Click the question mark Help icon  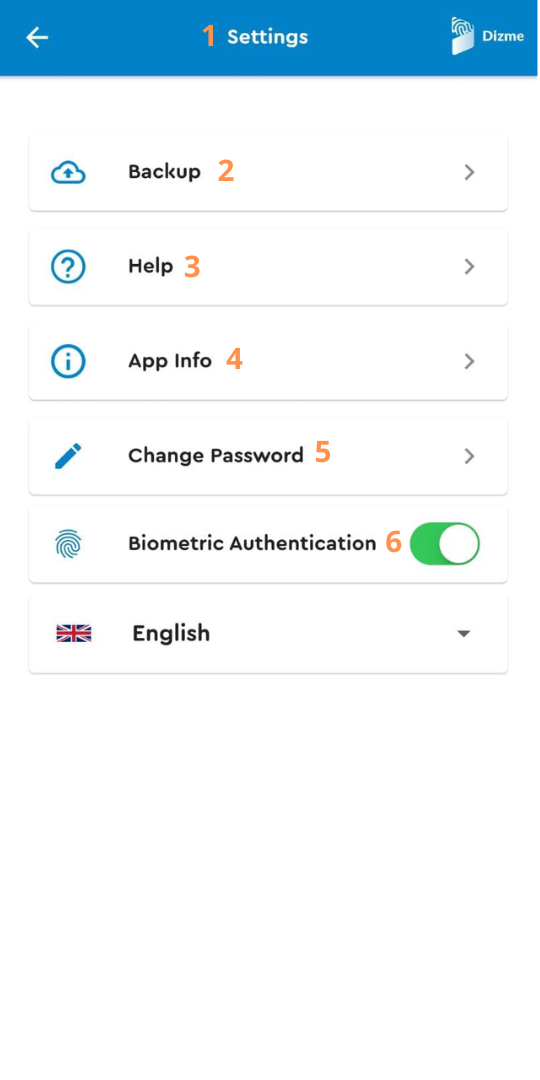68,267
